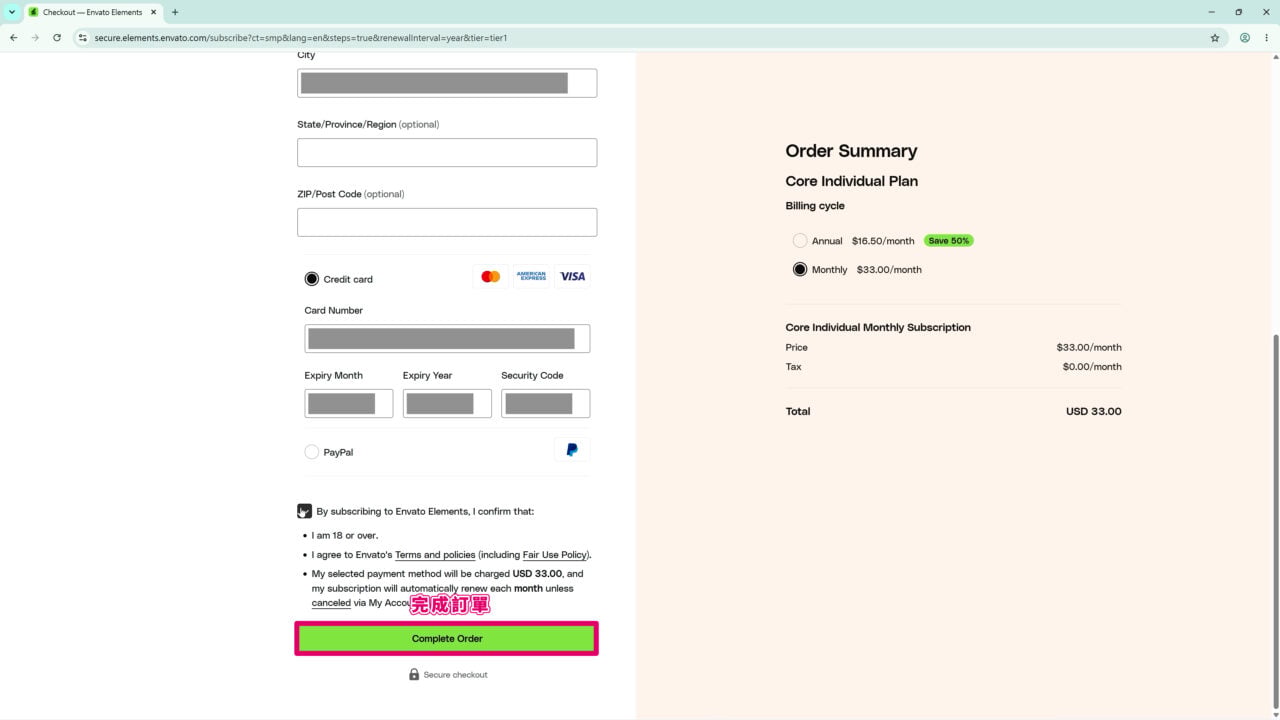Screen dimensions: 1280x720
Task: Click the browser back arrow
Action: 13,38
